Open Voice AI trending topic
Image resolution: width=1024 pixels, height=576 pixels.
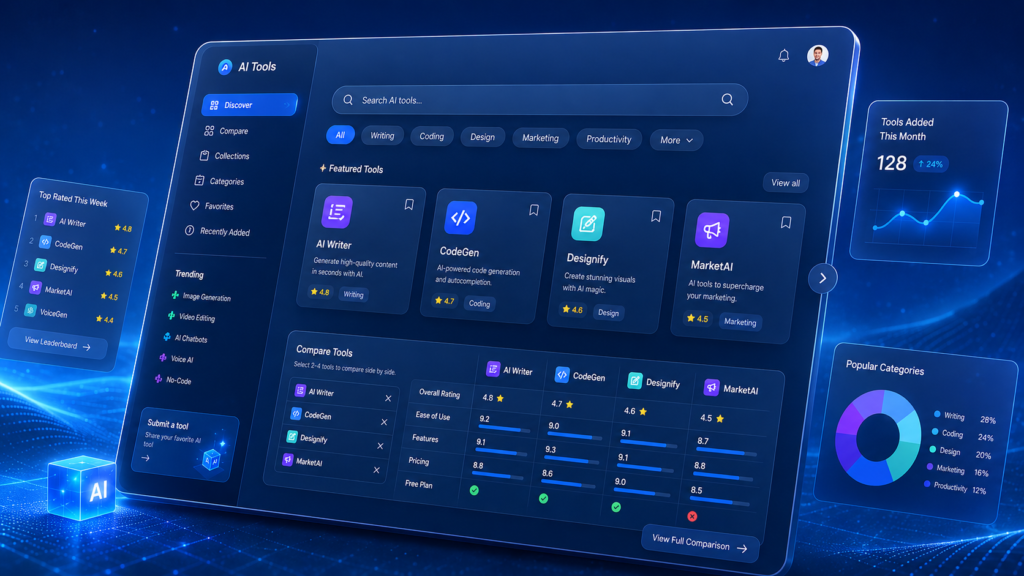coord(177,359)
